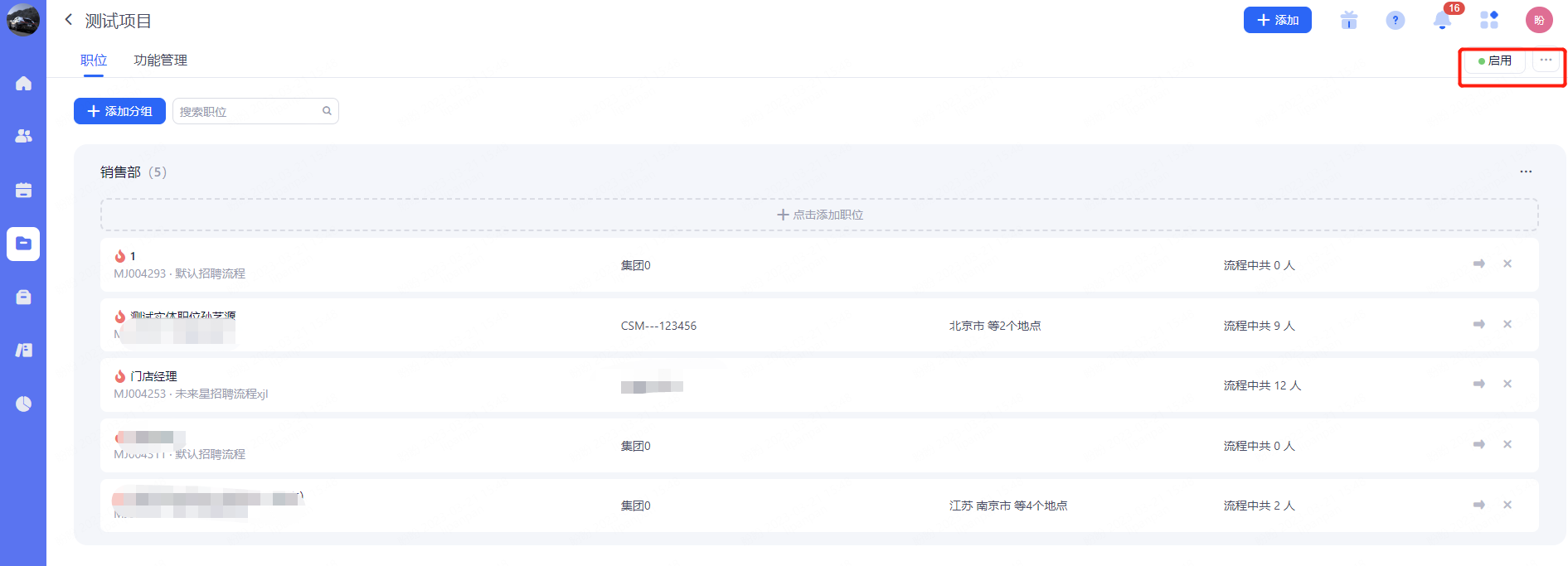
Task: Click the back arrow beside 测试项目
Action: point(69,20)
